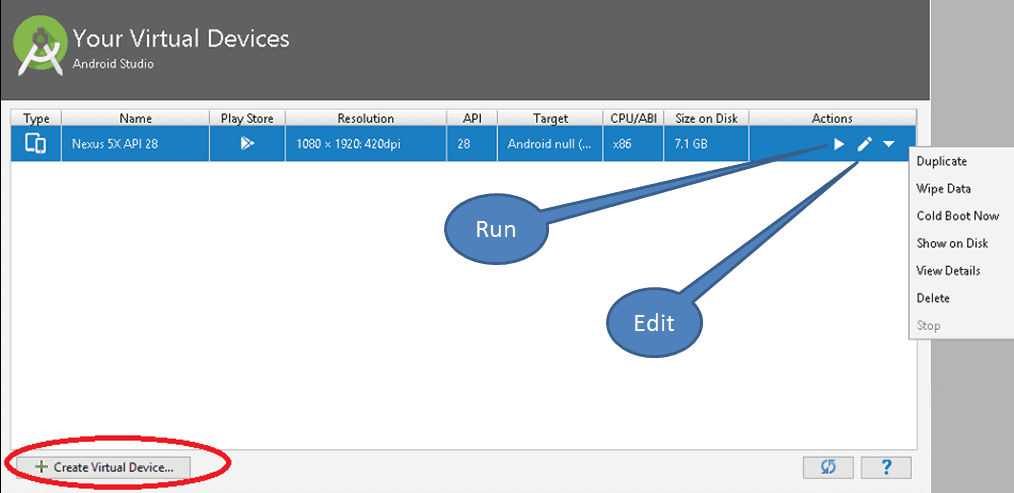Image resolution: width=1014 pixels, height=493 pixels.
Task: Choose Duplicate from the context menu
Action: tap(942, 162)
